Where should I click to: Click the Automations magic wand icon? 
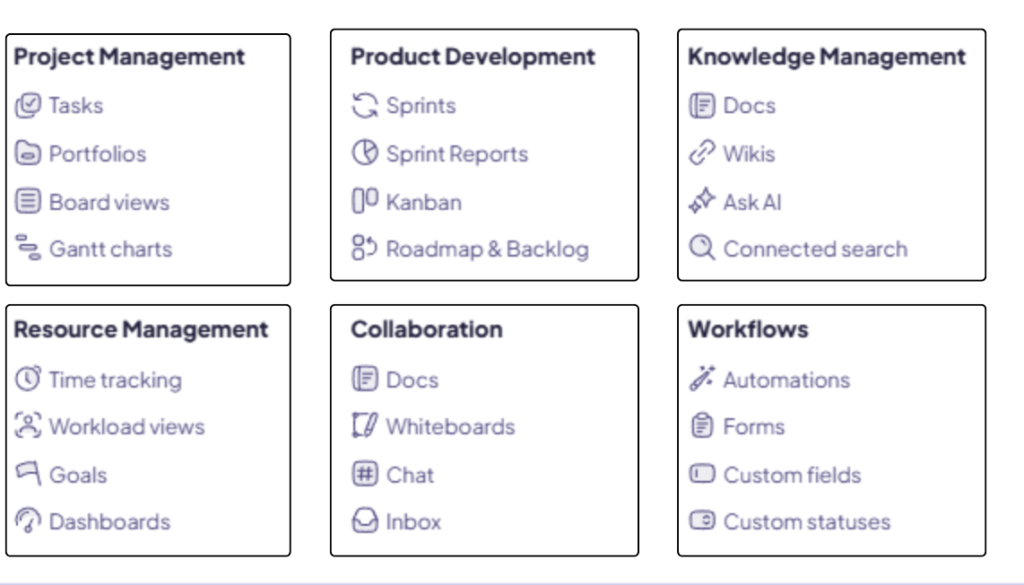tap(702, 379)
